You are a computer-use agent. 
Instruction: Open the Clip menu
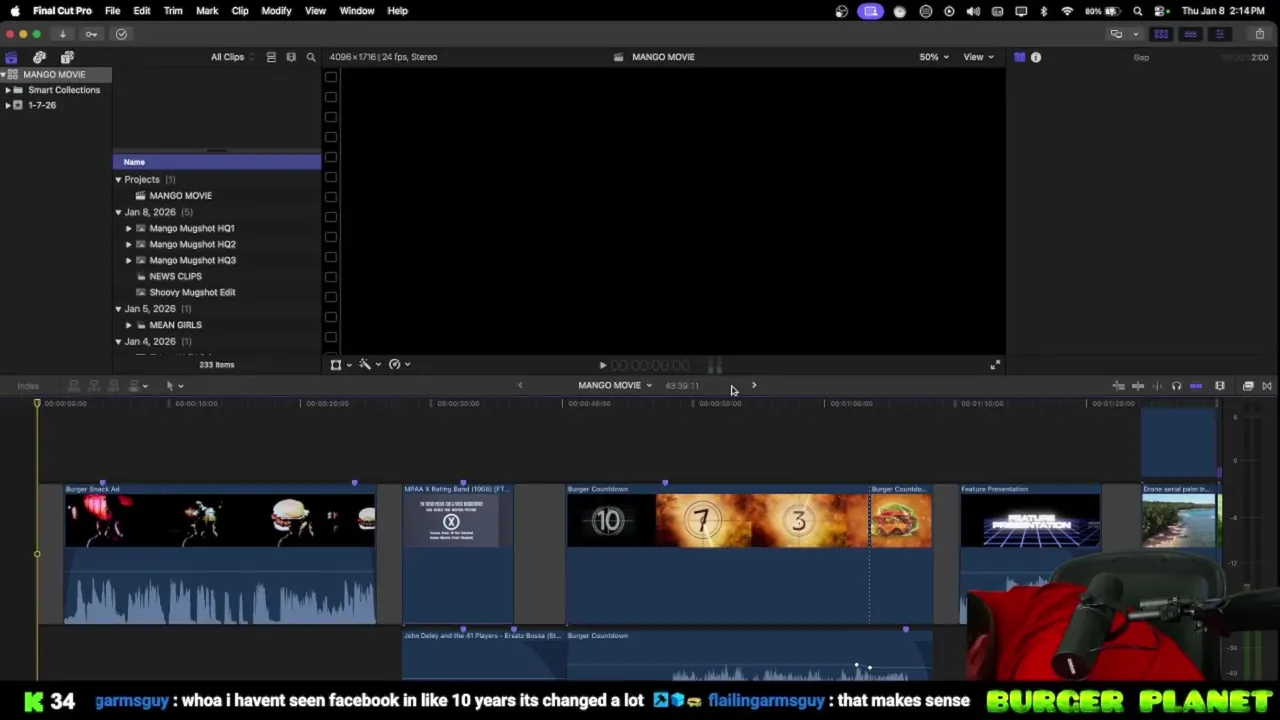240,11
